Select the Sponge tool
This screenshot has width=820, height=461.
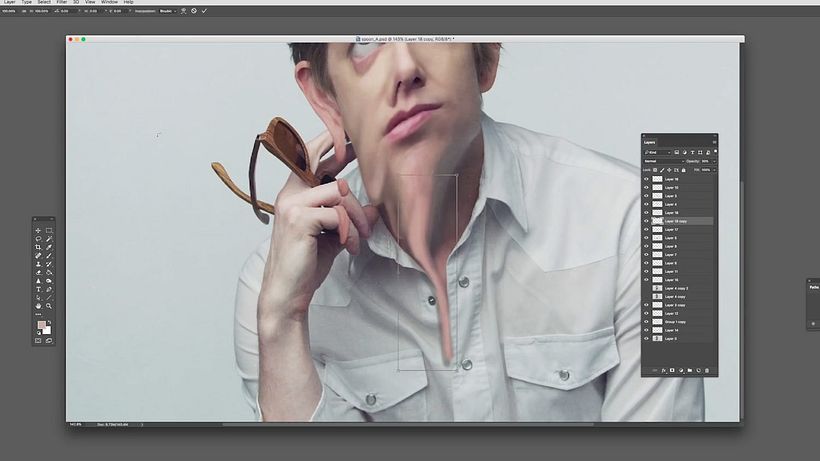coord(49,281)
